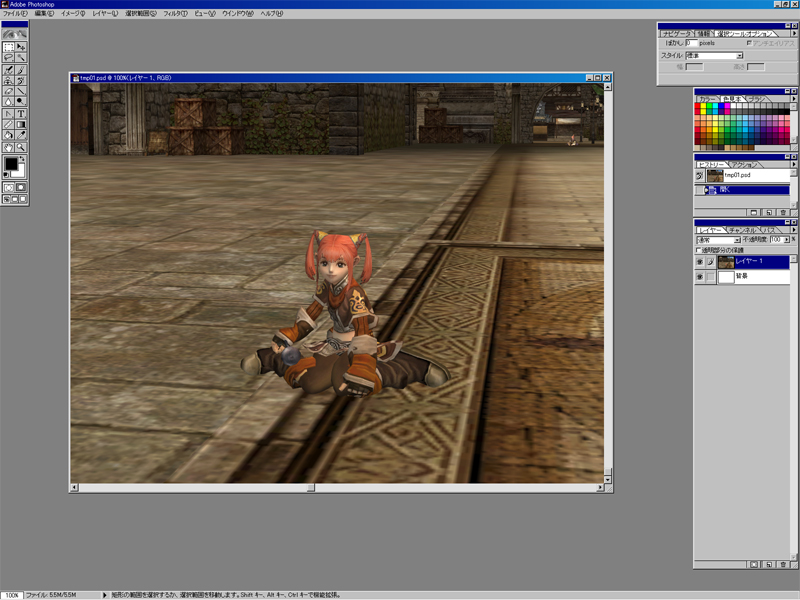
Task: Select the Rectangular Marquee tool
Action: point(9,47)
